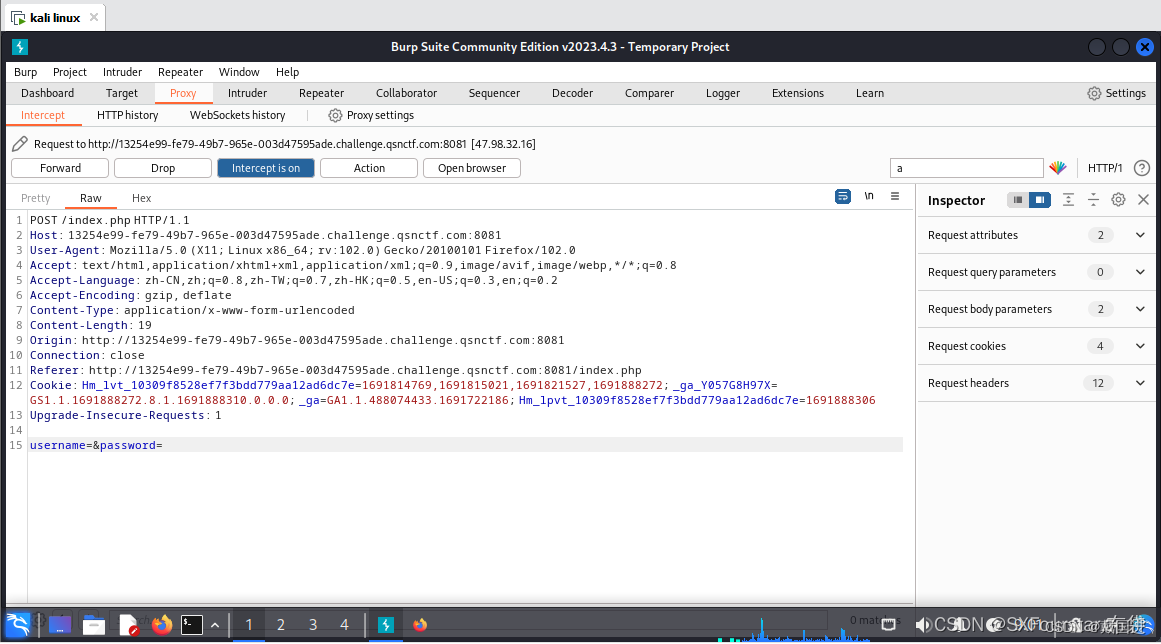Open the Repeater menu in menu bar
Viewport: 1161px width, 644px height.
pos(180,72)
